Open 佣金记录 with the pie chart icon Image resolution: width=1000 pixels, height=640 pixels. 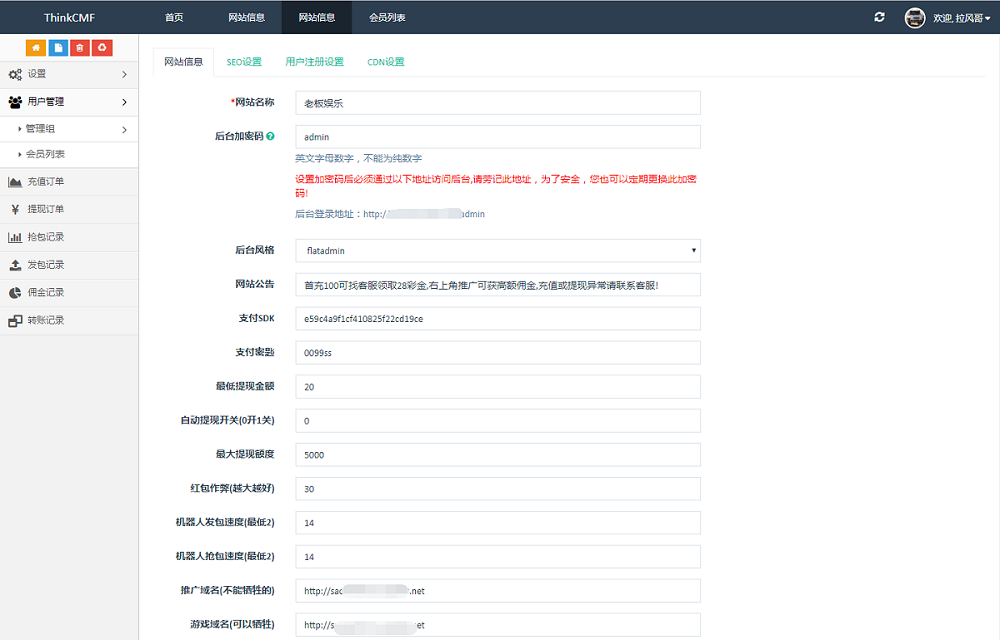coord(46,293)
